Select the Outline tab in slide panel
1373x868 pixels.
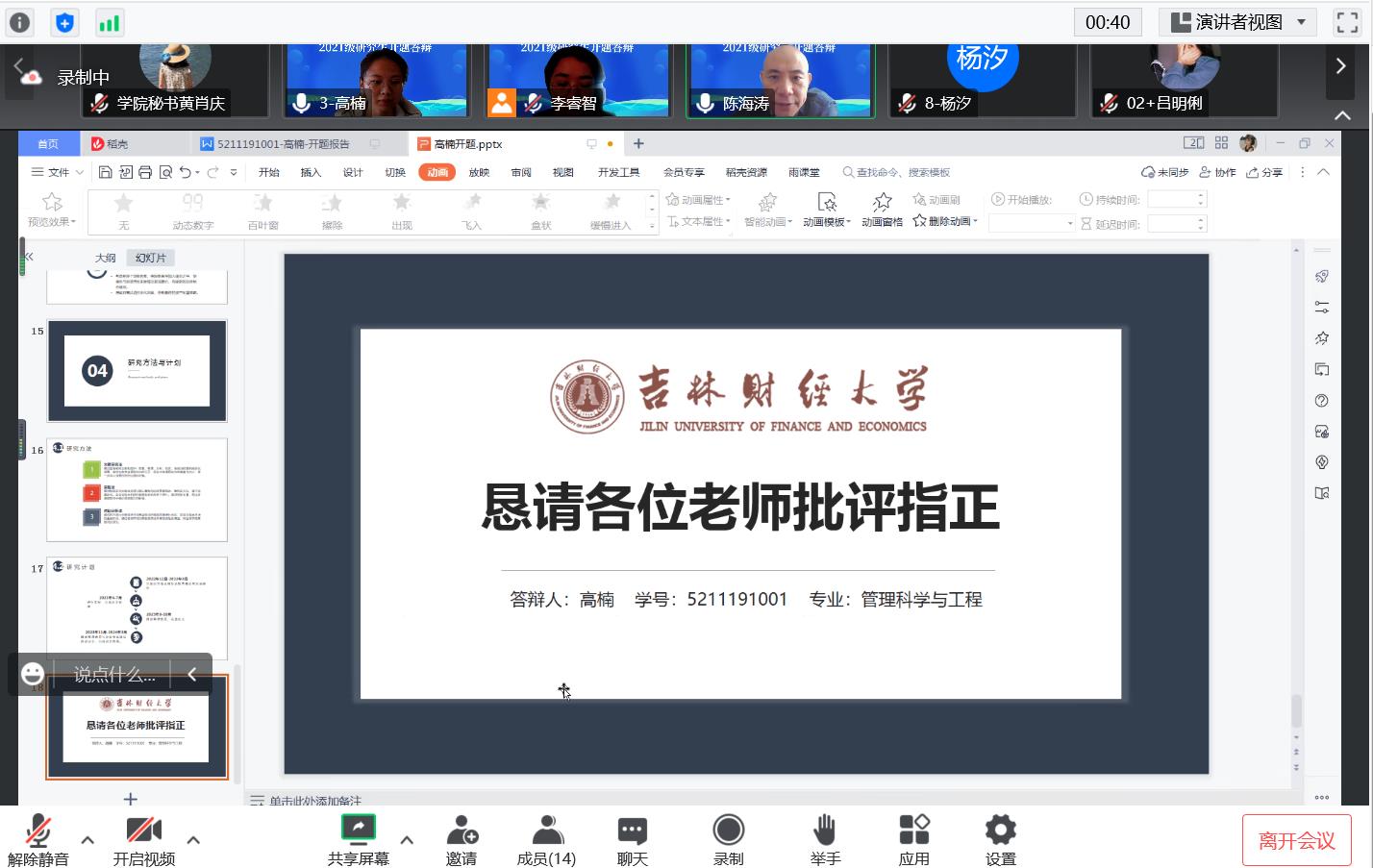tap(105, 258)
